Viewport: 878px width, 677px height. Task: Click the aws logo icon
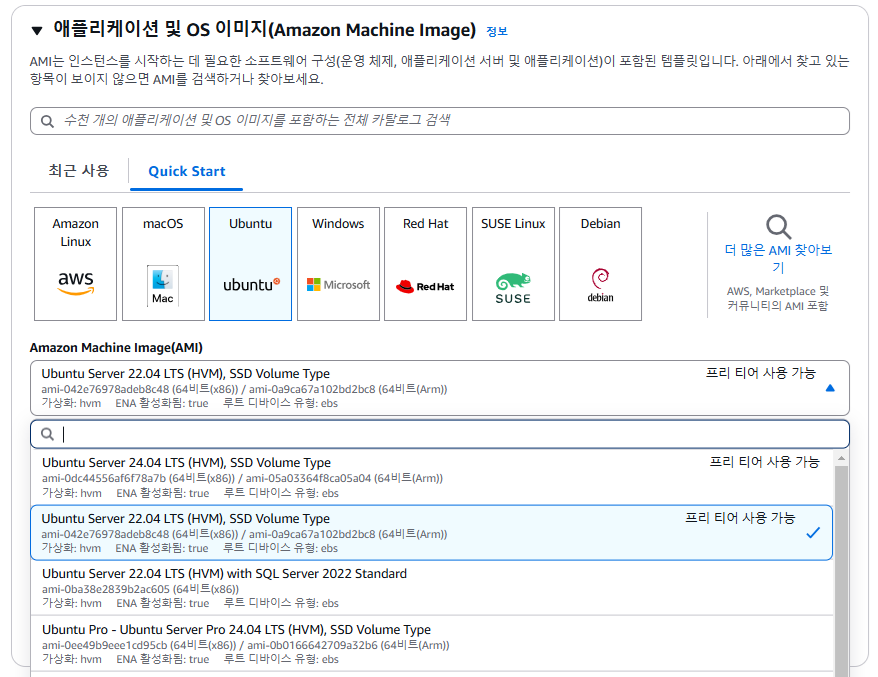point(76,283)
